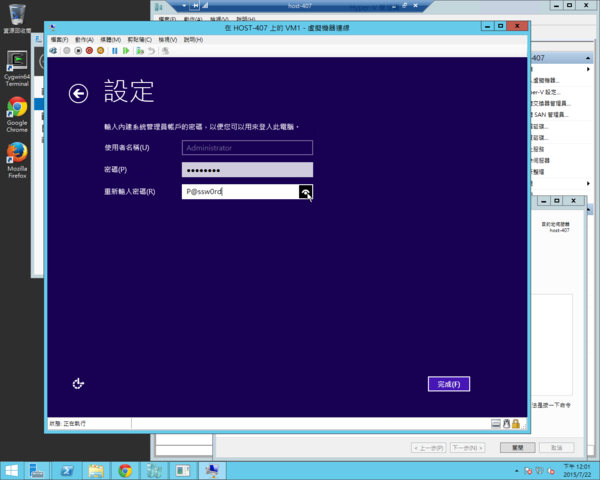Pause the virtual machine from toolbar
This screenshot has width=600, height=480.
tap(114, 51)
